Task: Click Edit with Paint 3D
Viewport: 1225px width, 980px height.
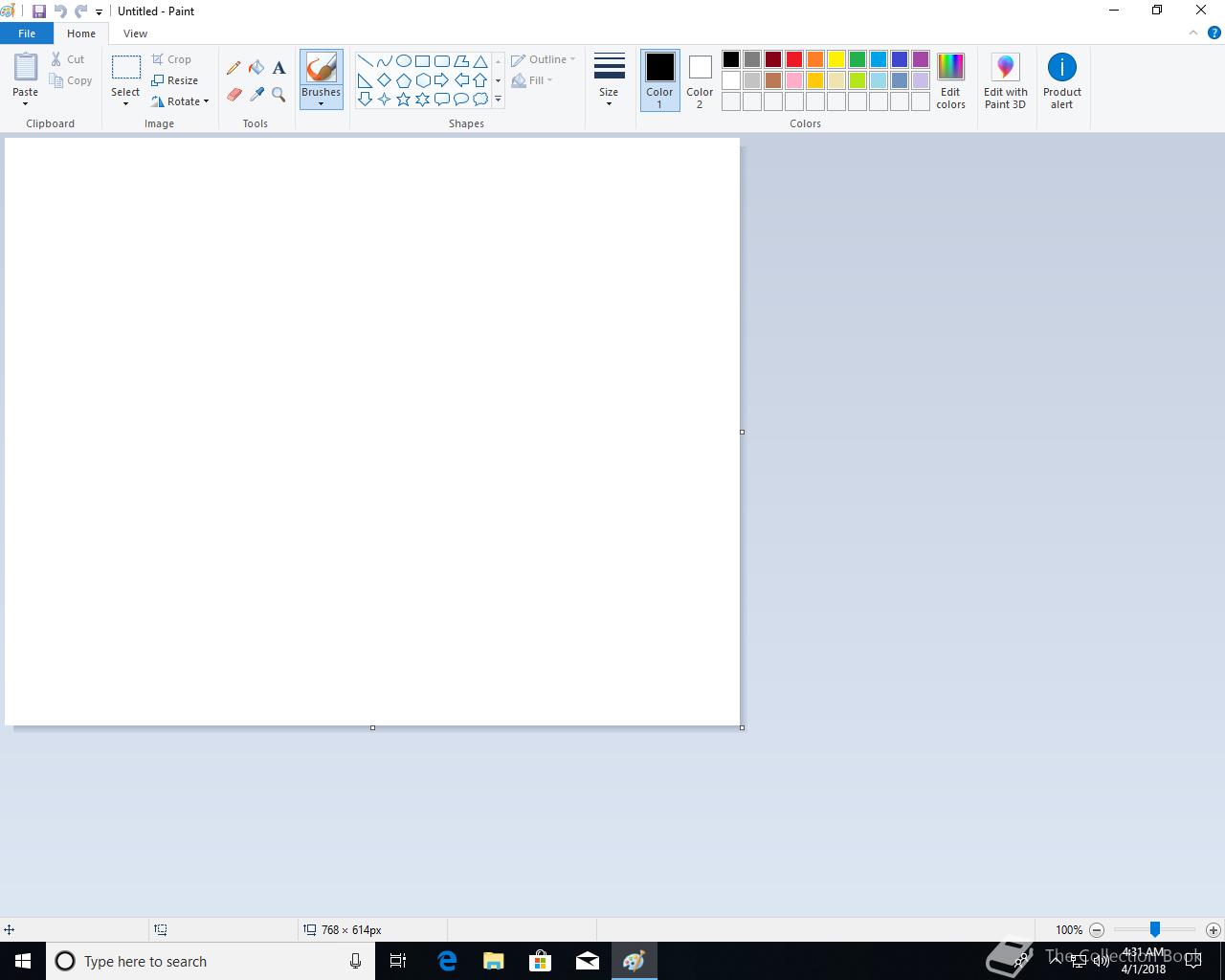Action: pyautogui.click(x=1005, y=80)
